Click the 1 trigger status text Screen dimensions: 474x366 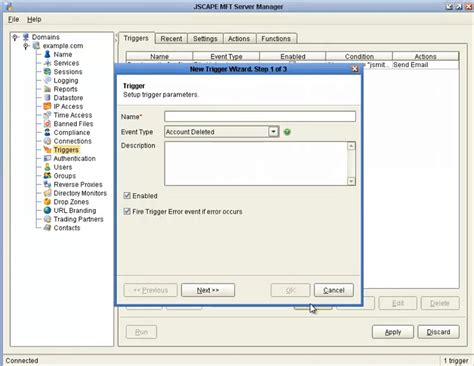pyautogui.click(x=456, y=361)
